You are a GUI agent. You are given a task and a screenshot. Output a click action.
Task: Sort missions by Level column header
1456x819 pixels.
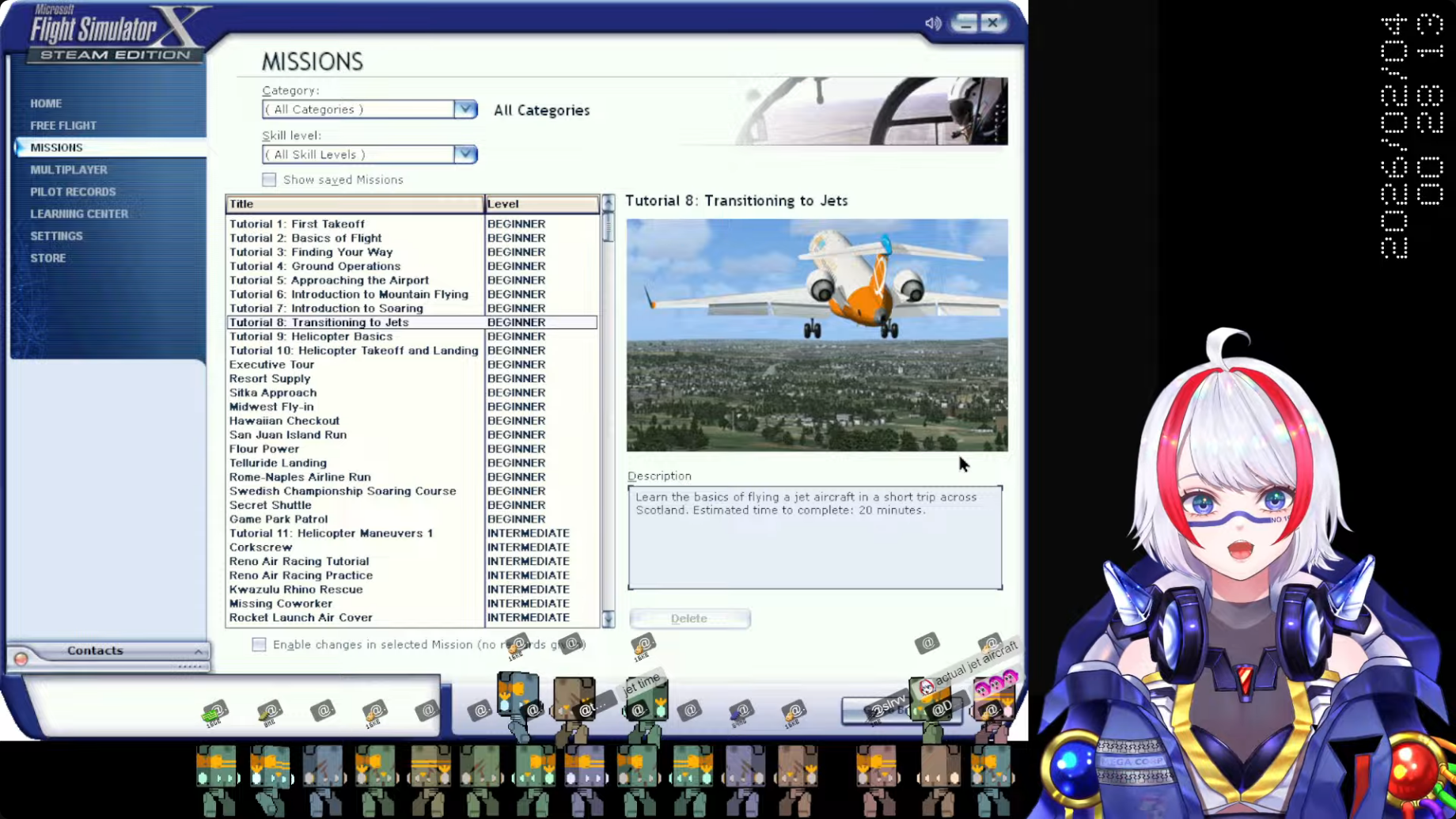pyautogui.click(x=542, y=204)
